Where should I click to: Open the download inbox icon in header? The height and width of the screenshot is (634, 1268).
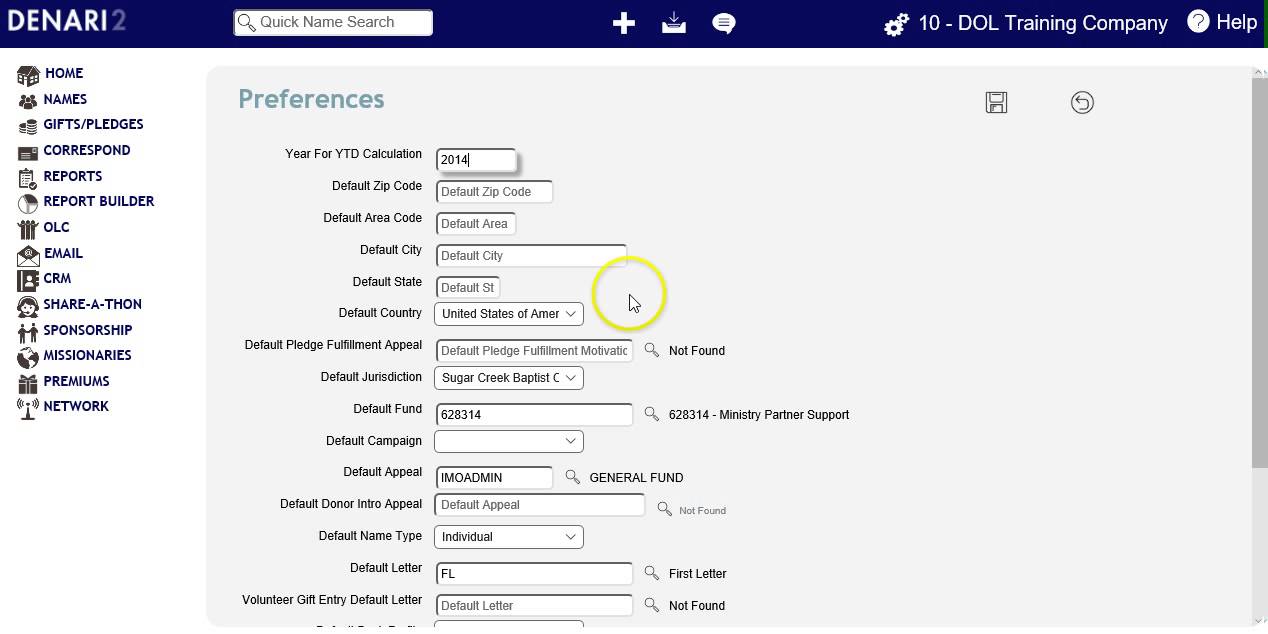[x=674, y=23]
